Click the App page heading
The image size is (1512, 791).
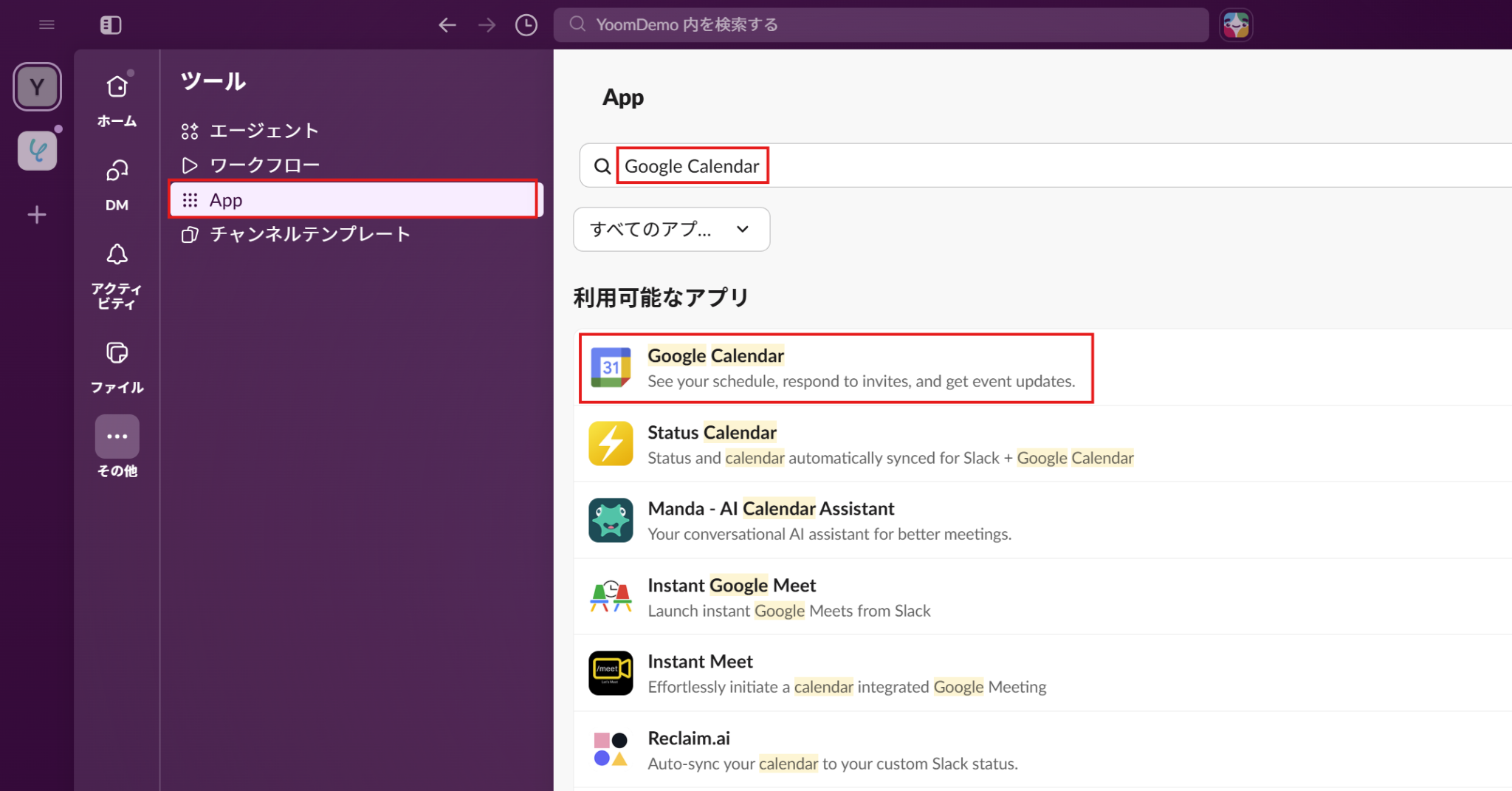tap(623, 97)
